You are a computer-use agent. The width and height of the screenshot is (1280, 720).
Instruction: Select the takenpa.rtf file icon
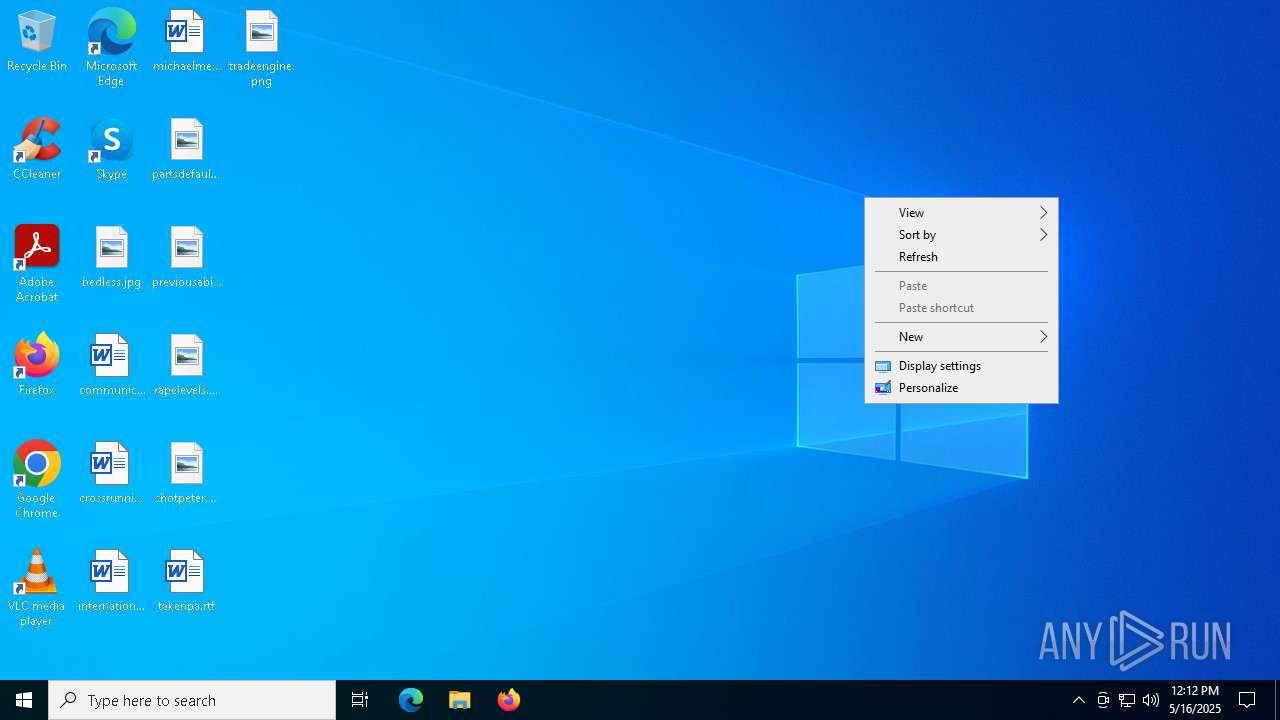[x=186, y=582]
